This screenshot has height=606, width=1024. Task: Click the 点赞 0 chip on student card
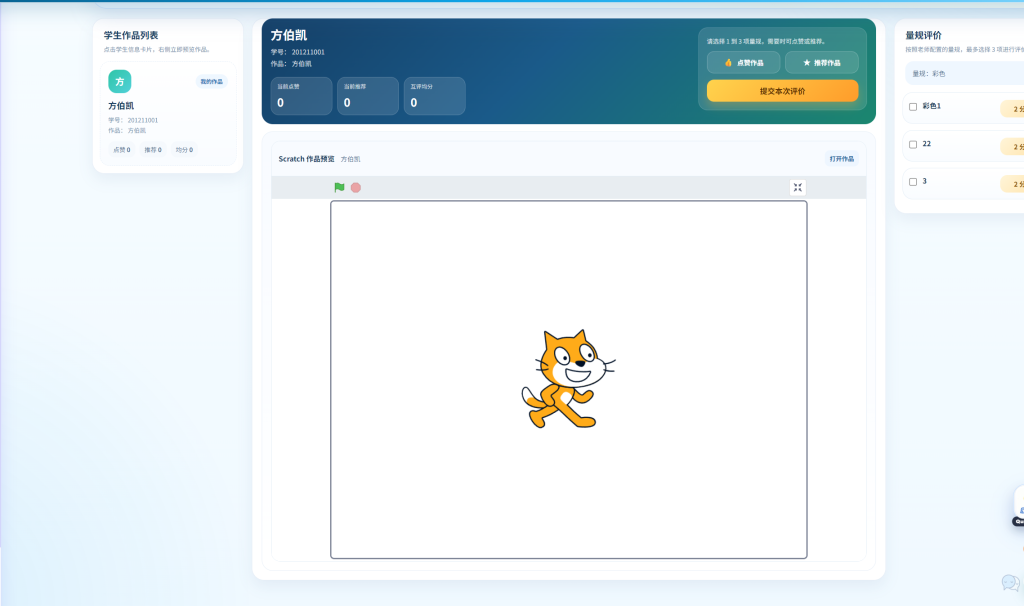point(122,150)
